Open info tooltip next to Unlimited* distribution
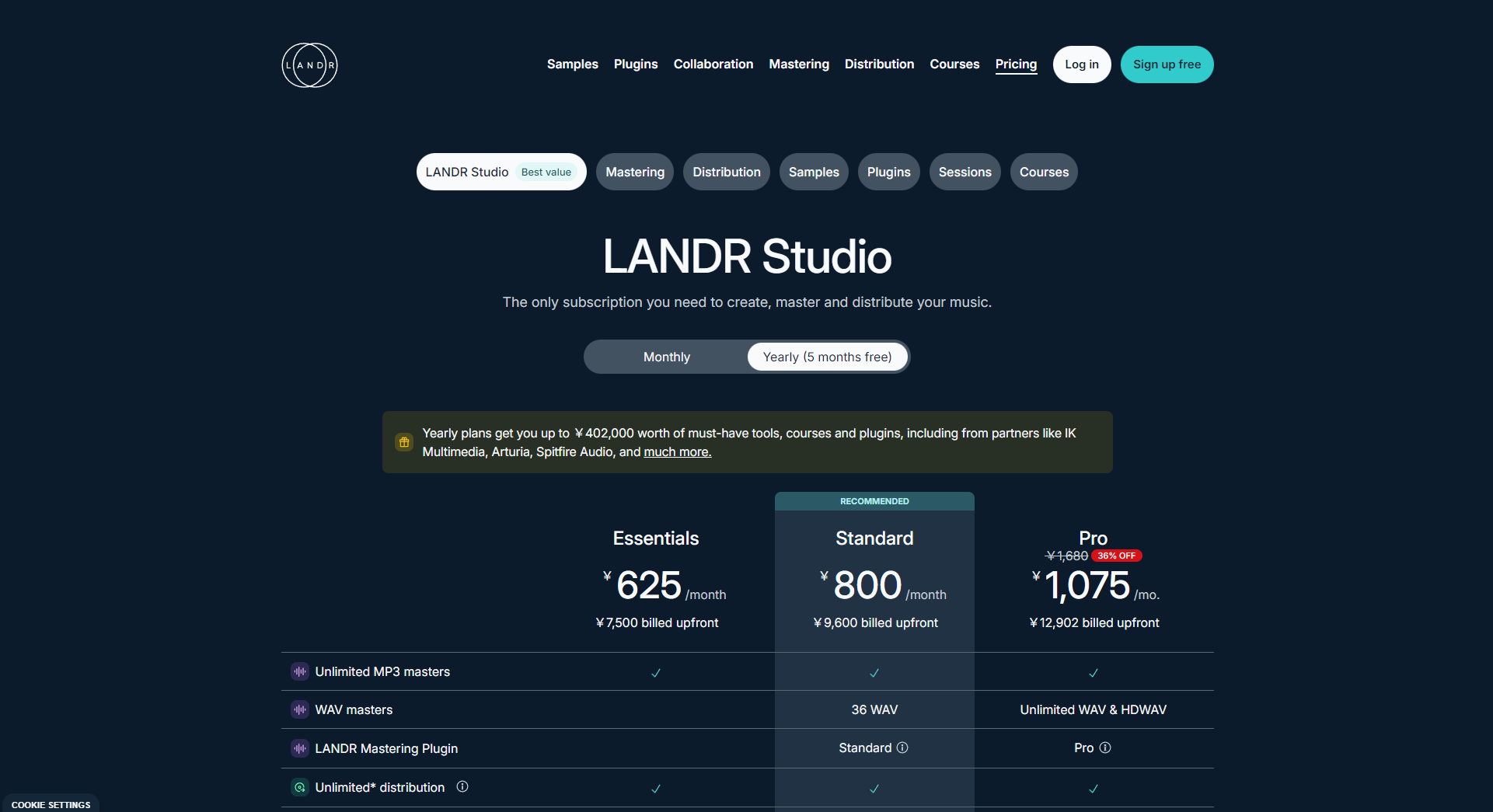This screenshot has width=1493, height=812. [462, 787]
